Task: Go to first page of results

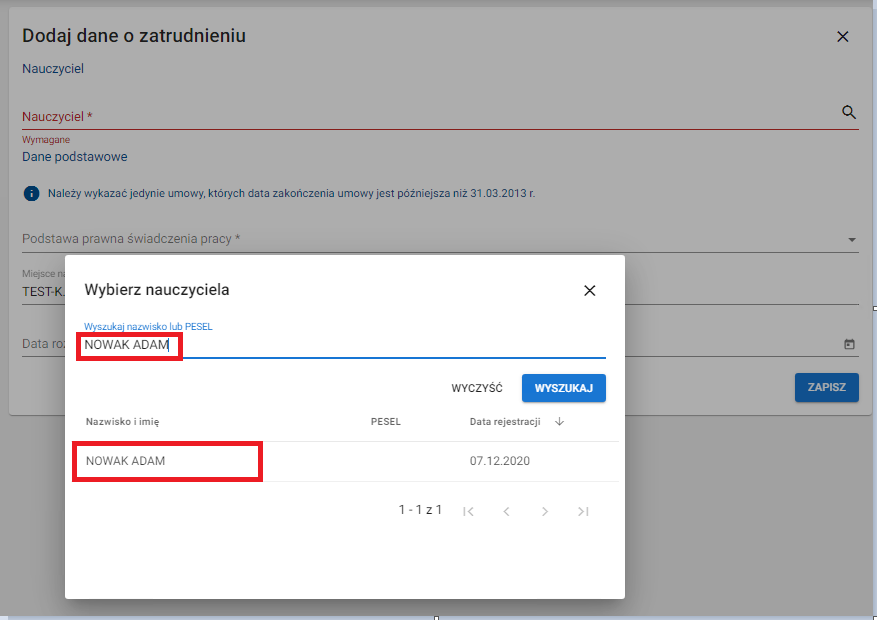Action: [x=468, y=511]
